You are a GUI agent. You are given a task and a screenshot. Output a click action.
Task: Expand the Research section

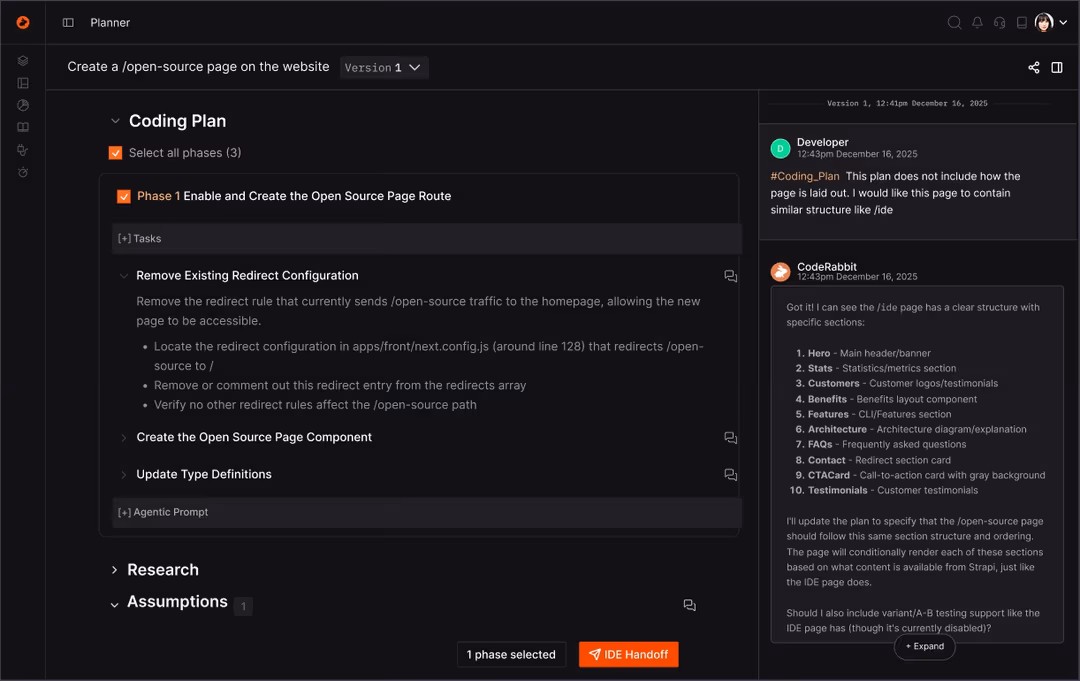pyautogui.click(x=115, y=570)
